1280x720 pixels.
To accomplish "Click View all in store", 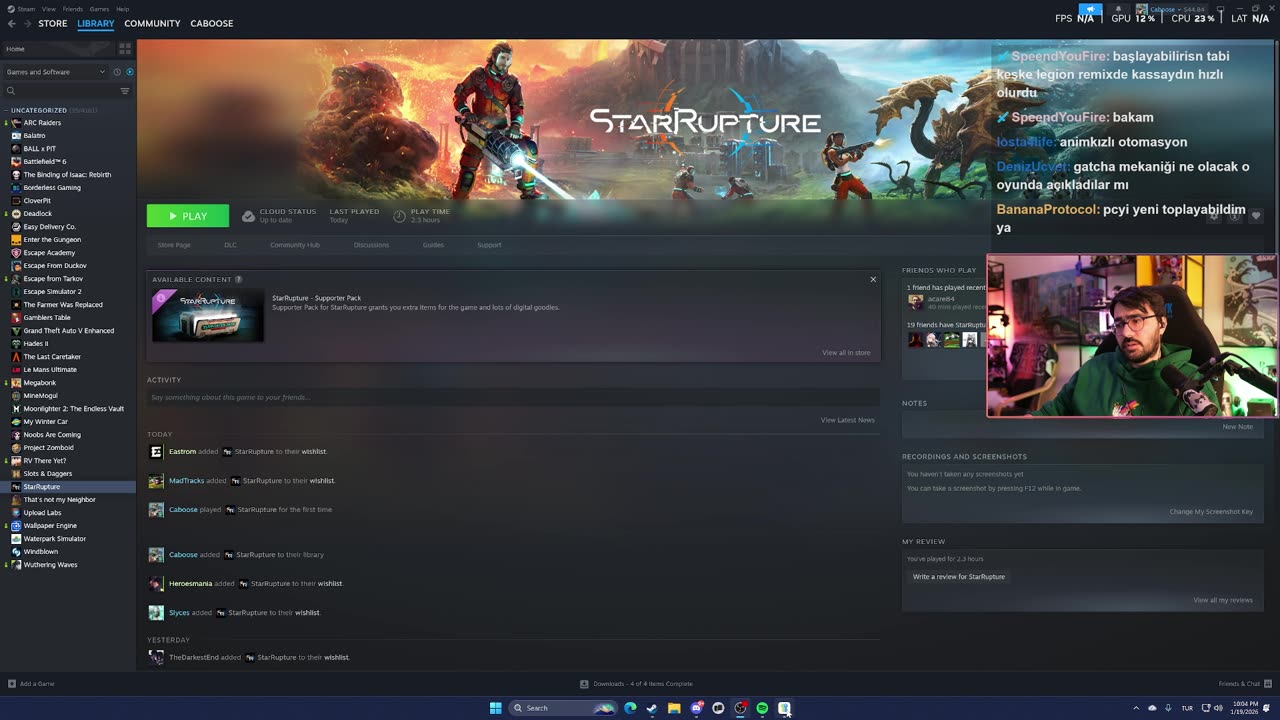I will [846, 352].
